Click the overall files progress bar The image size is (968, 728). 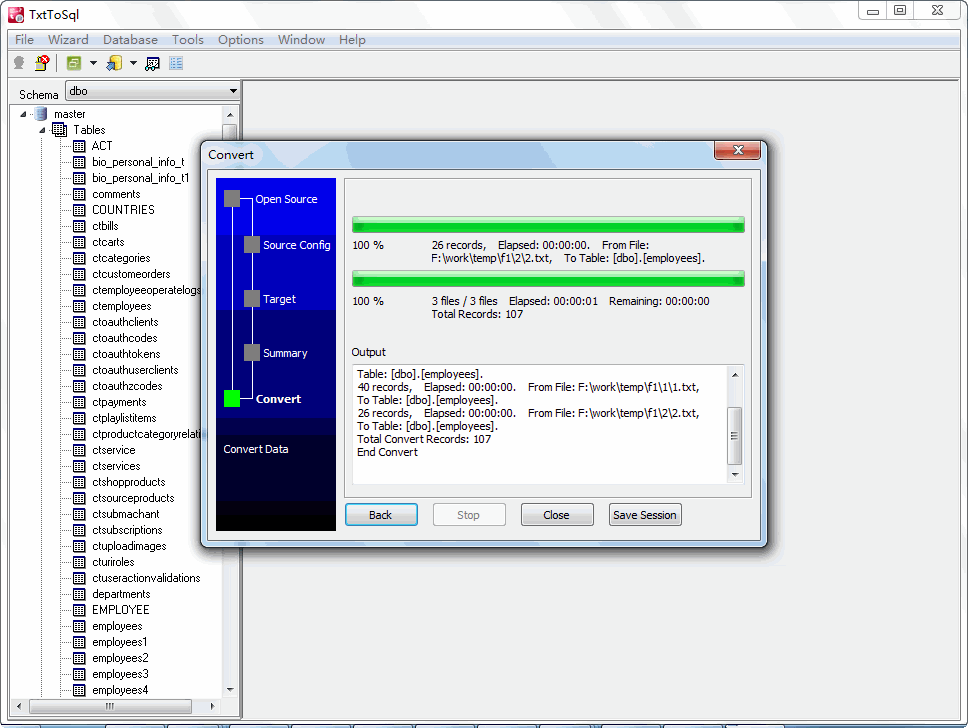(548, 279)
